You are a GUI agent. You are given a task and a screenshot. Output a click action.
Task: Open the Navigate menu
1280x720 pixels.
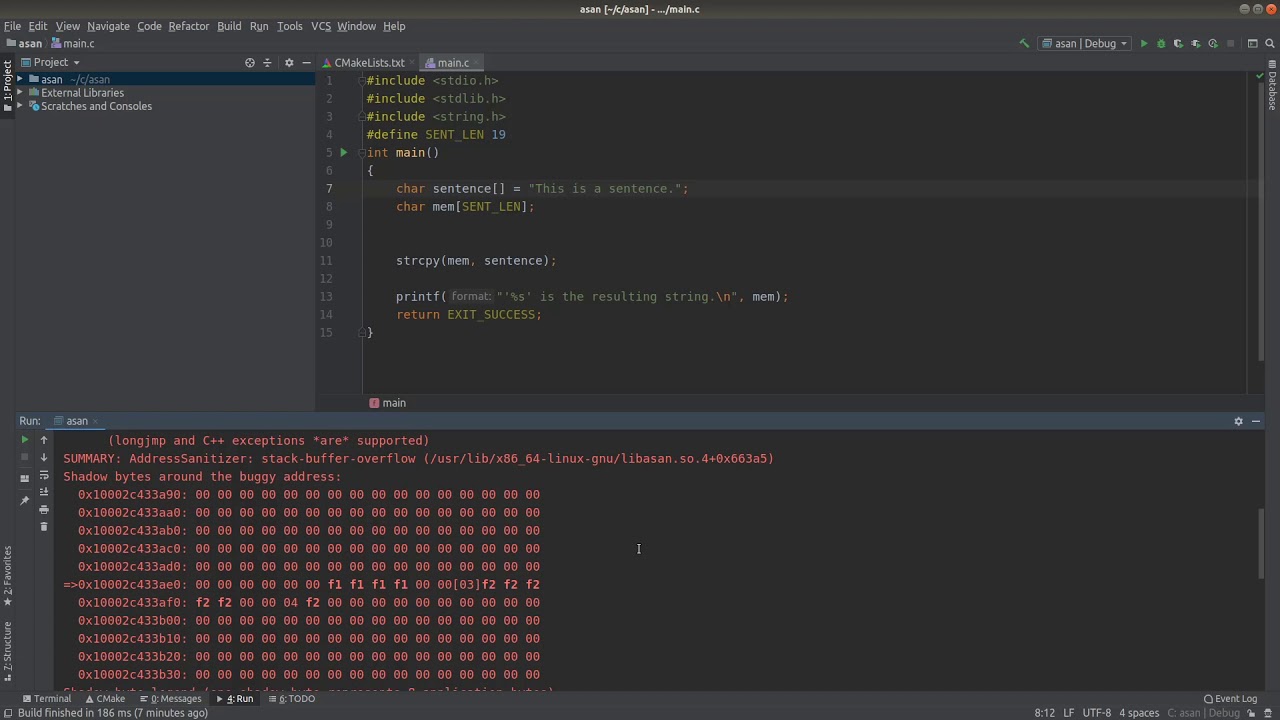tap(108, 26)
